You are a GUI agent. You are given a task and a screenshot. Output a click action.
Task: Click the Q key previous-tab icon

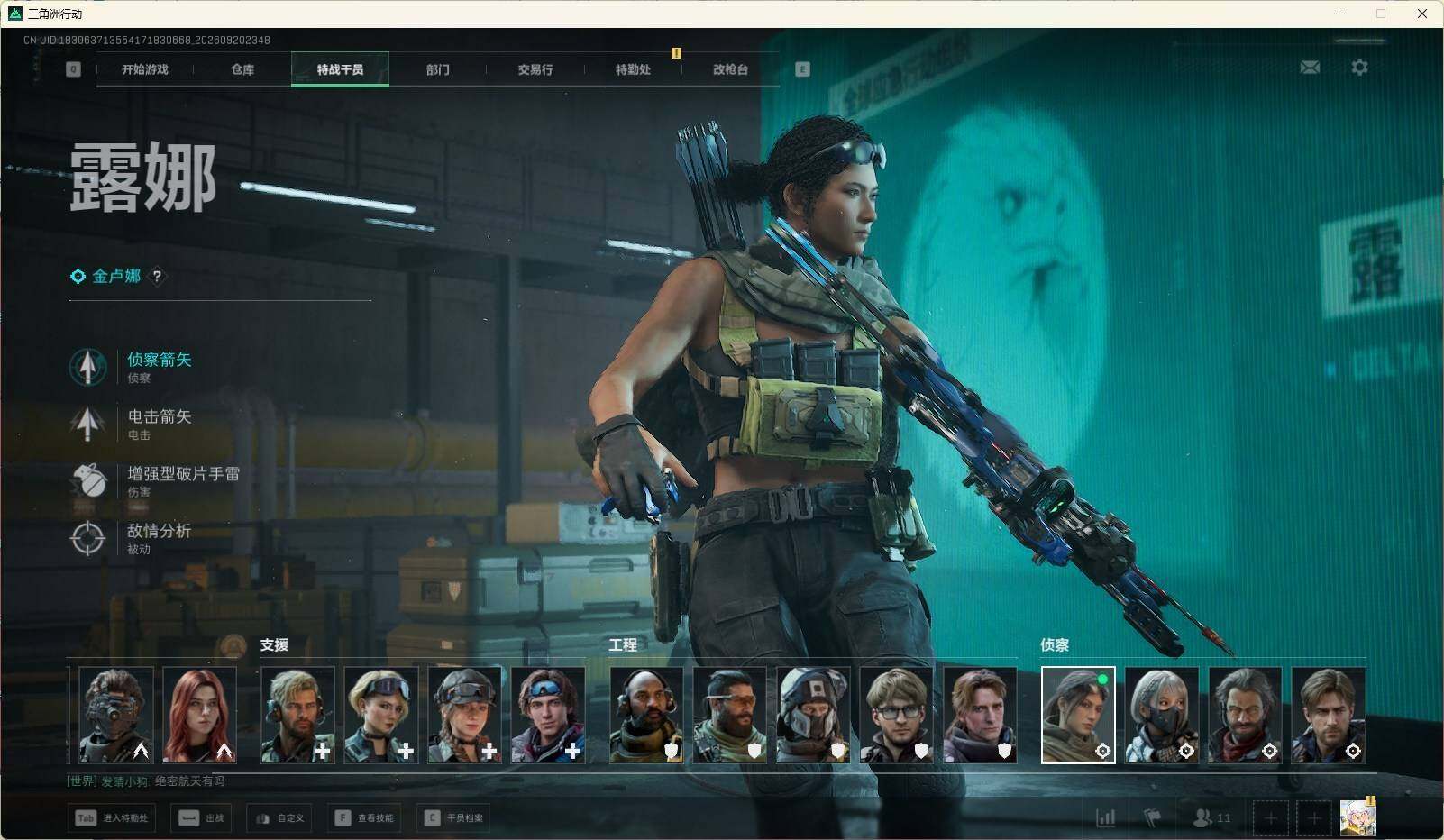point(73,69)
